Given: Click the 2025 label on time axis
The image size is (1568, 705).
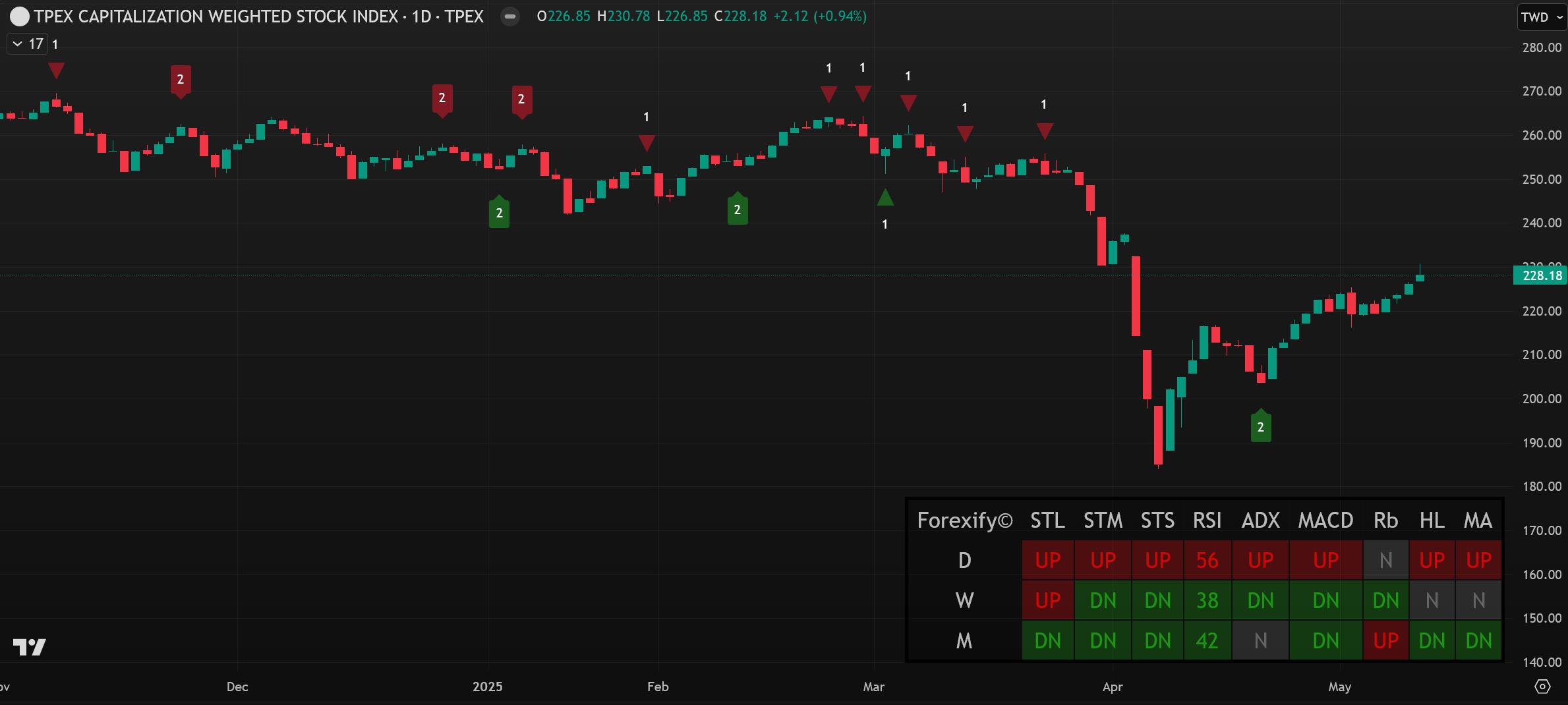Looking at the screenshot, I should (488, 687).
